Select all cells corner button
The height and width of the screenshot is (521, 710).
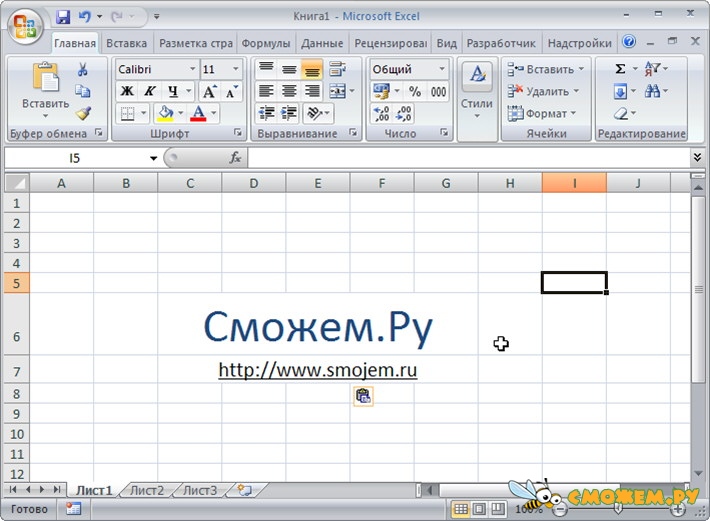(17, 183)
